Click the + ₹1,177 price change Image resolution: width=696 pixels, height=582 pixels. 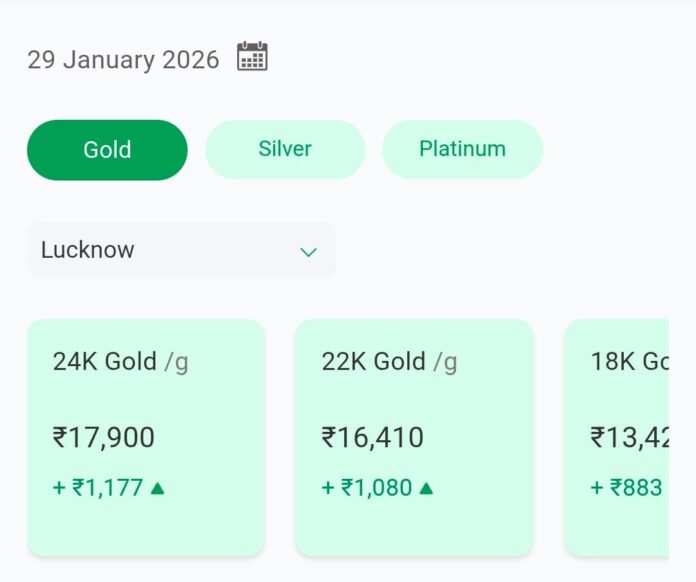[98, 488]
